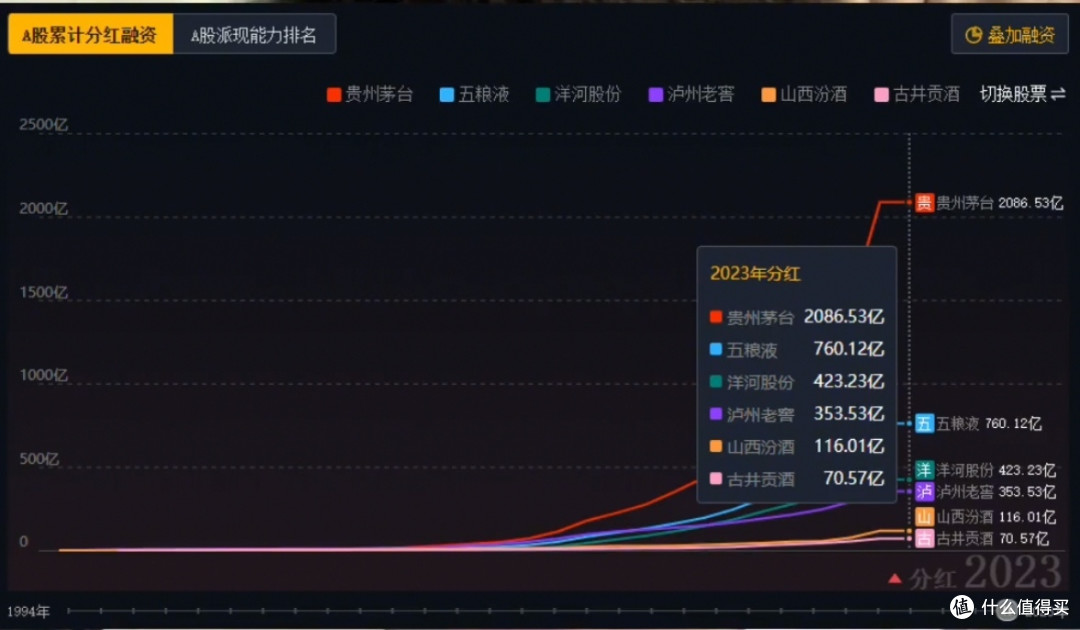Click the large 2023 year indicator
The width and height of the screenshot is (1080, 630).
tap(1012, 572)
